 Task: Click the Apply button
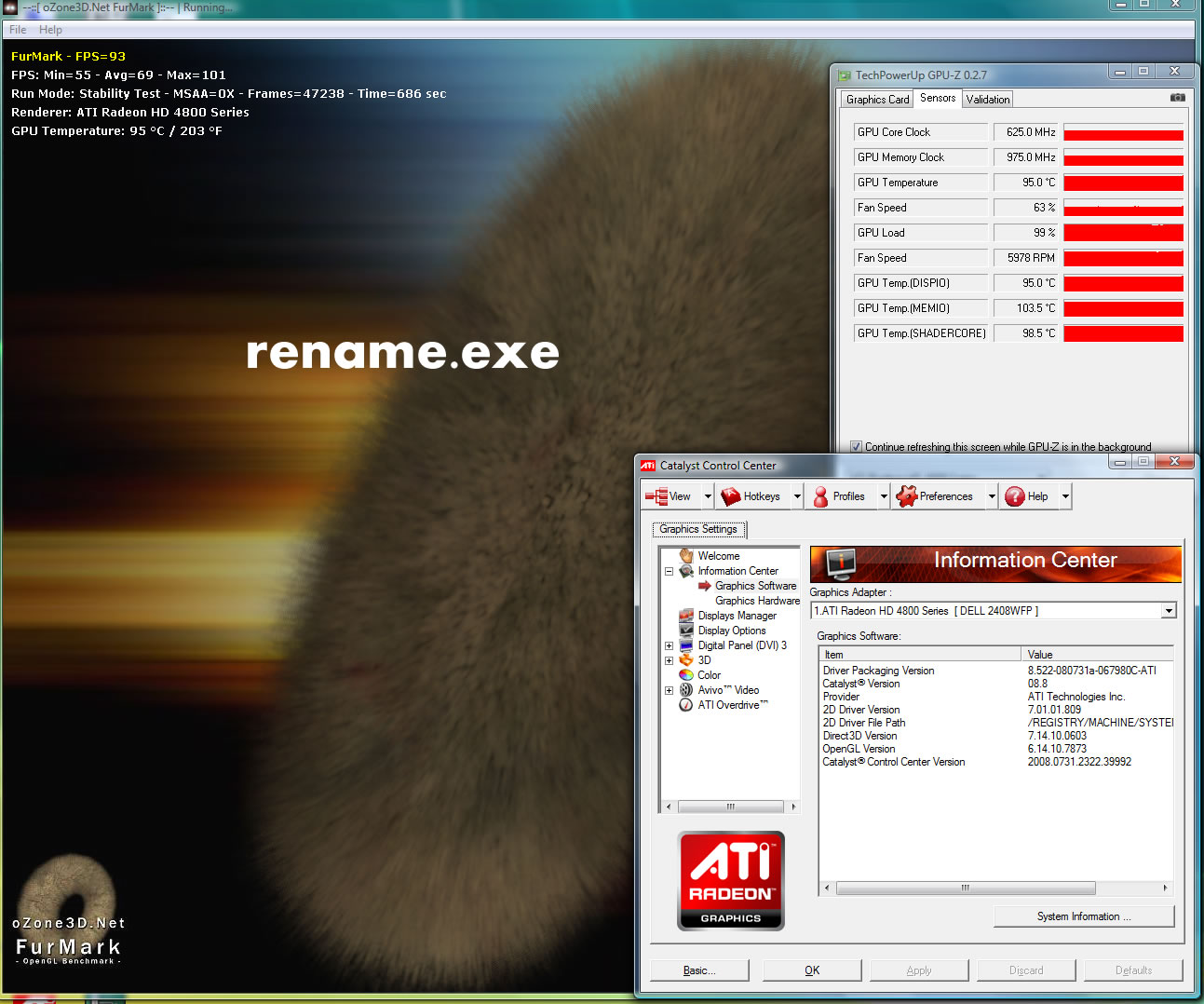919,970
